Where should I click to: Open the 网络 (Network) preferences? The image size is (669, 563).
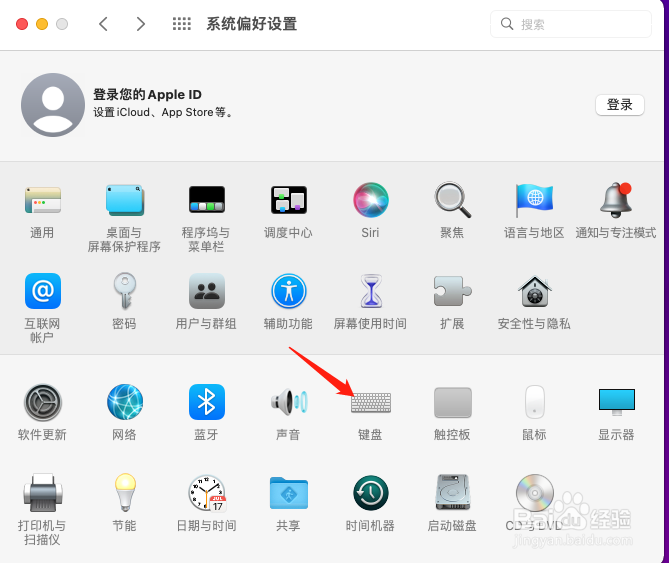pos(125,402)
